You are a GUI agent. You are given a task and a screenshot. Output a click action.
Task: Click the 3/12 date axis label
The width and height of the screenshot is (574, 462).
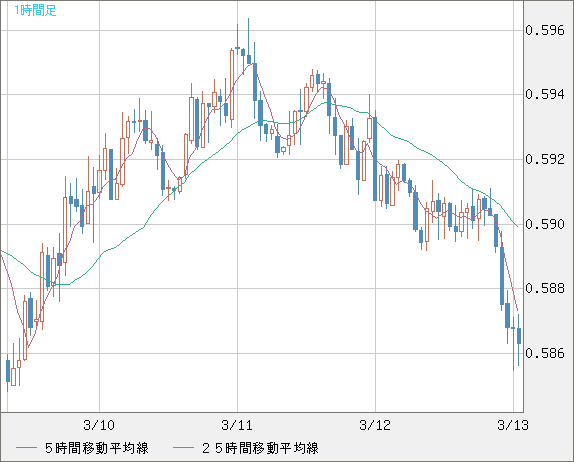point(375,425)
